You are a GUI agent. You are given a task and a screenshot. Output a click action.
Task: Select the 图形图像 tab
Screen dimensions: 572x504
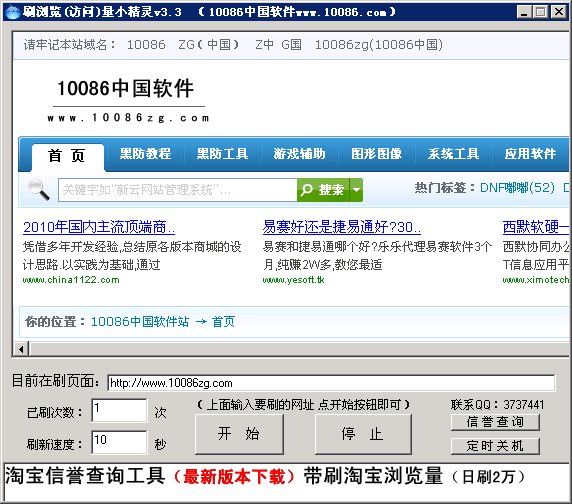[x=376, y=154]
